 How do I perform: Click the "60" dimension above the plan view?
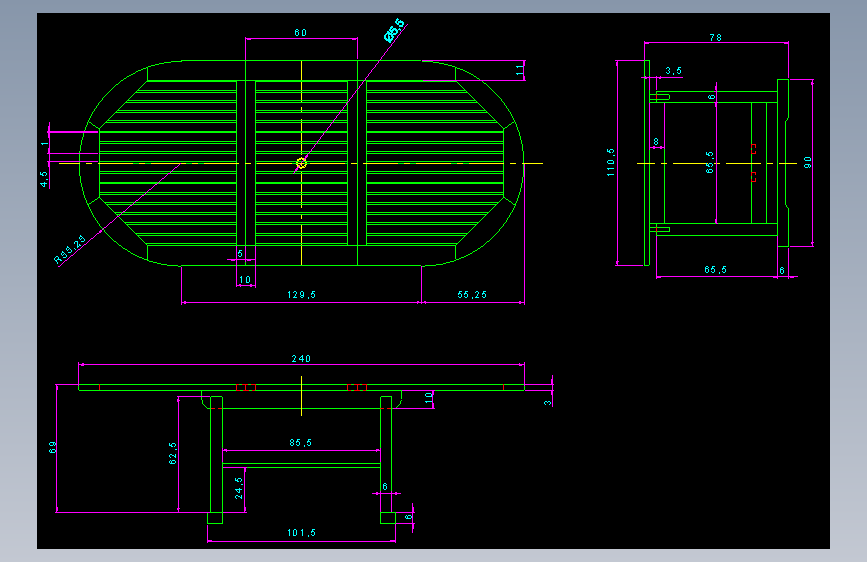(301, 33)
